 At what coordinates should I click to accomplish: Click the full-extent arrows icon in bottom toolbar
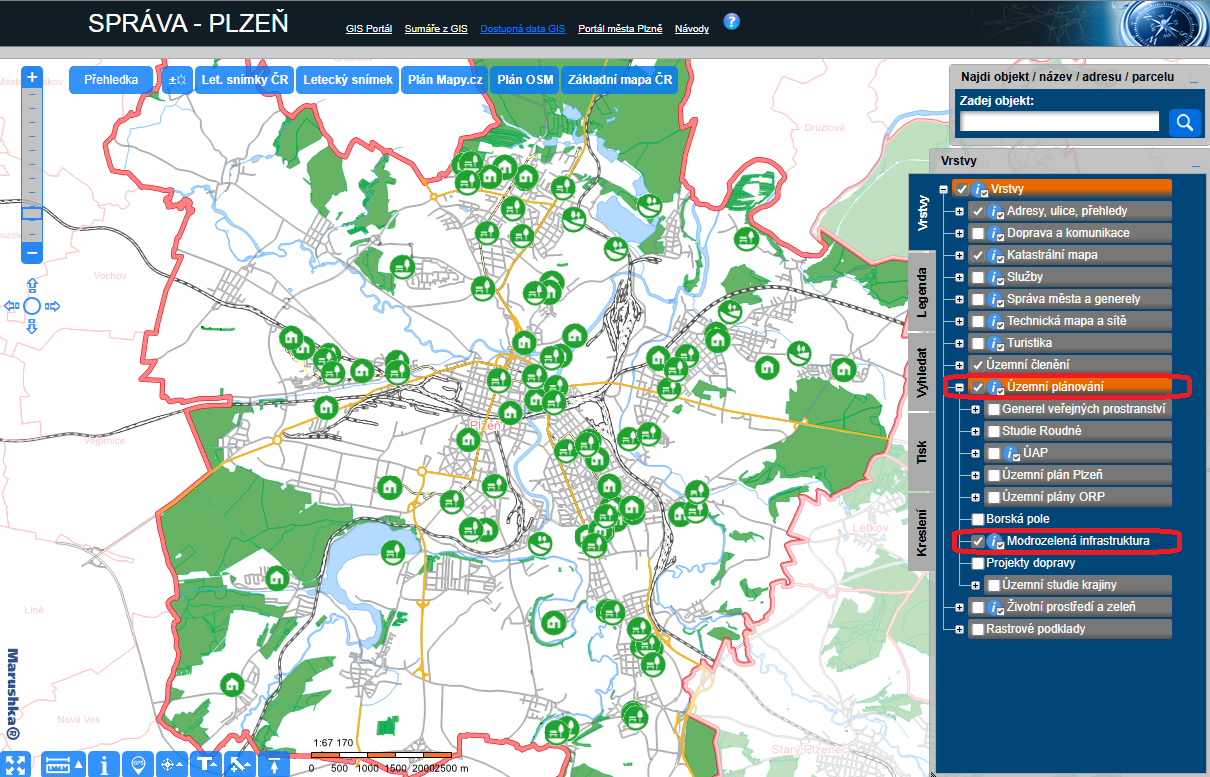coord(17,764)
